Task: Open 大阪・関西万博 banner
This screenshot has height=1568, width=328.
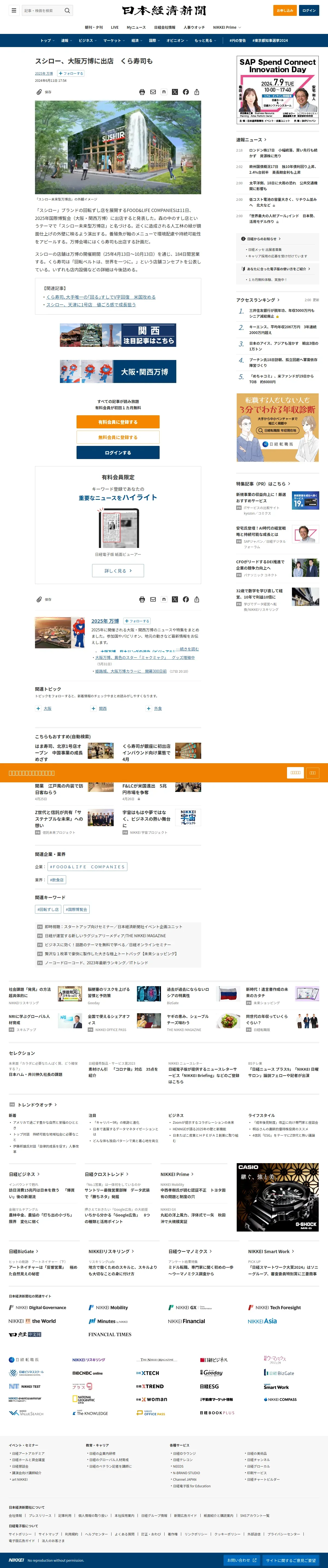Action: (x=118, y=371)
